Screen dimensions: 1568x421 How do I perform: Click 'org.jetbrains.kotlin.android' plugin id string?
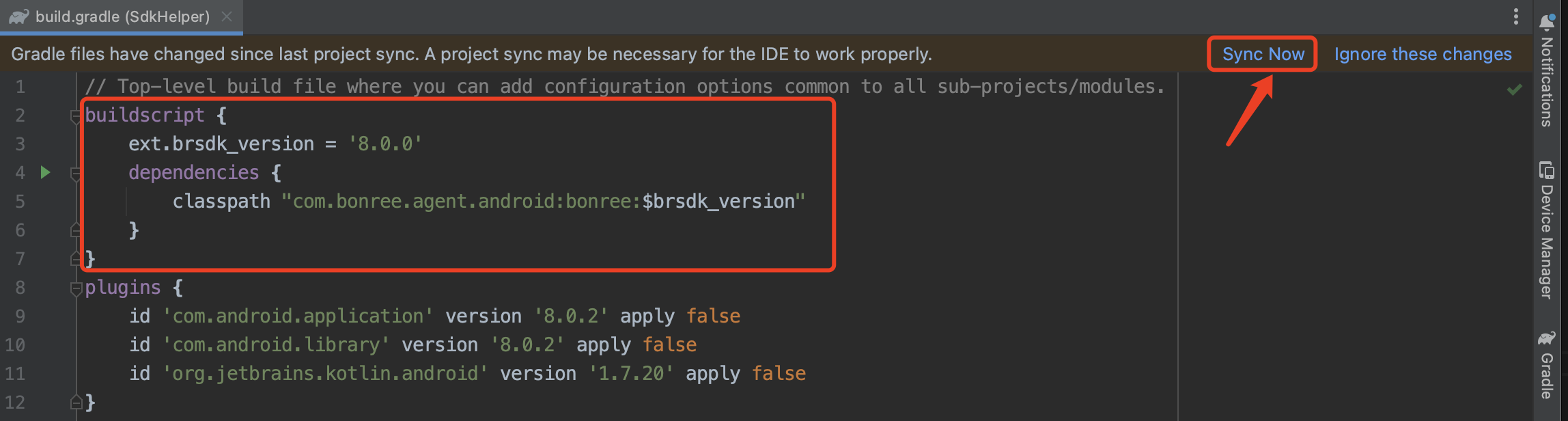tap(324, 374)
